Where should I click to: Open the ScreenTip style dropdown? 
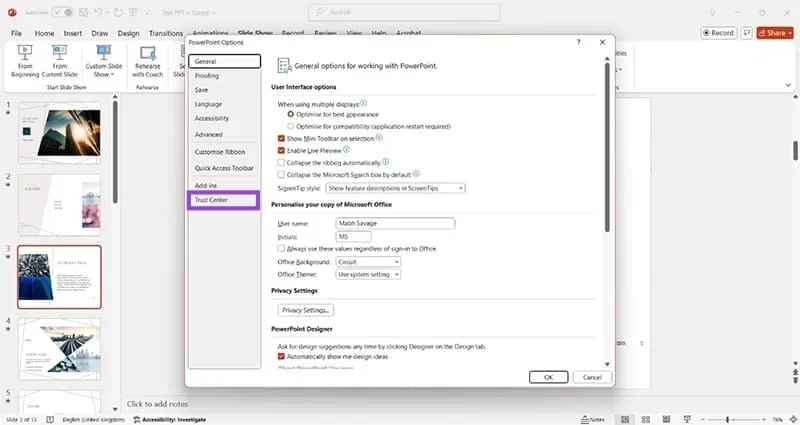(x=395, y=188)
